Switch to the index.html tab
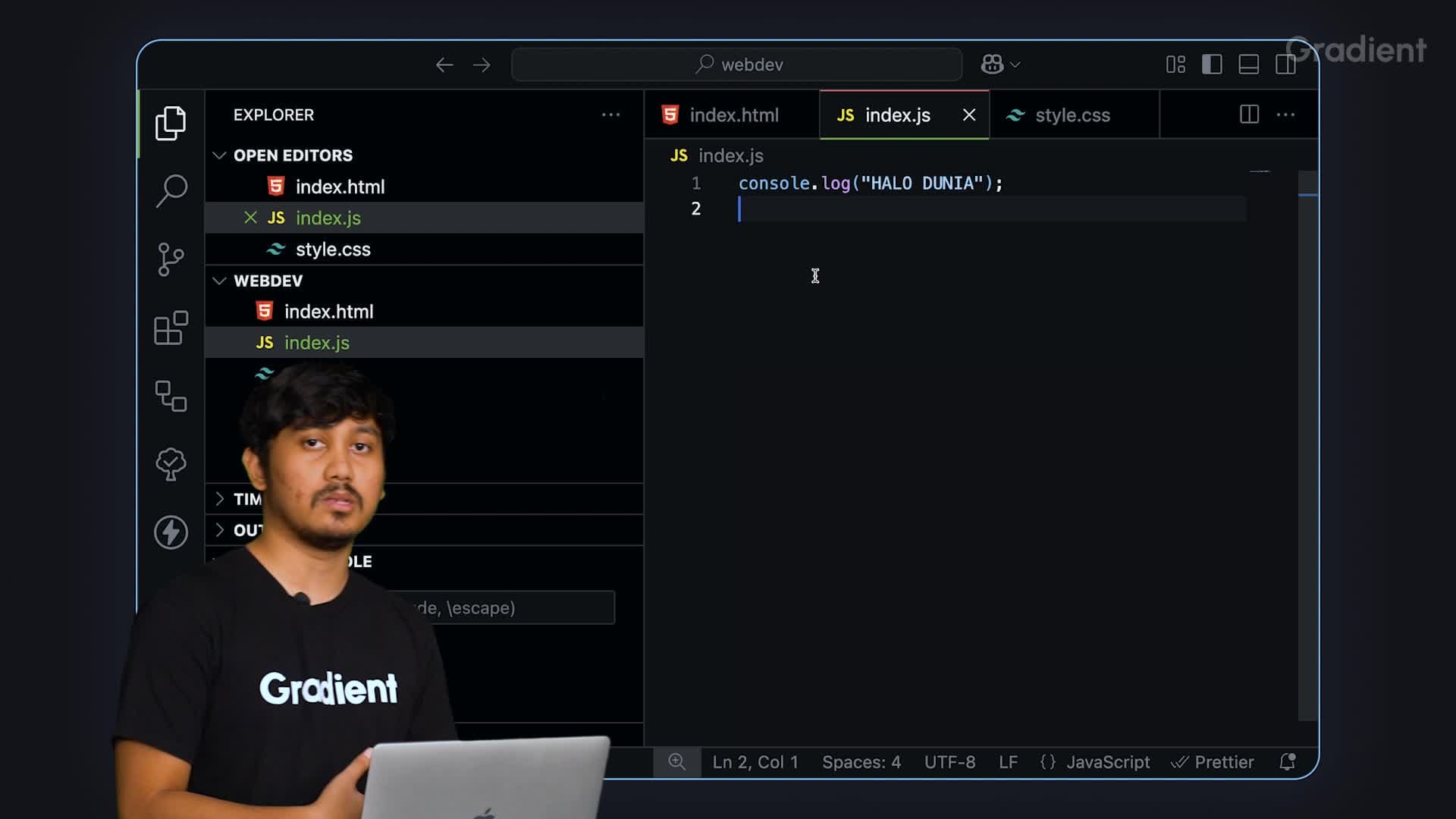This screenshot has height=819, width=1456. (733, 115)
